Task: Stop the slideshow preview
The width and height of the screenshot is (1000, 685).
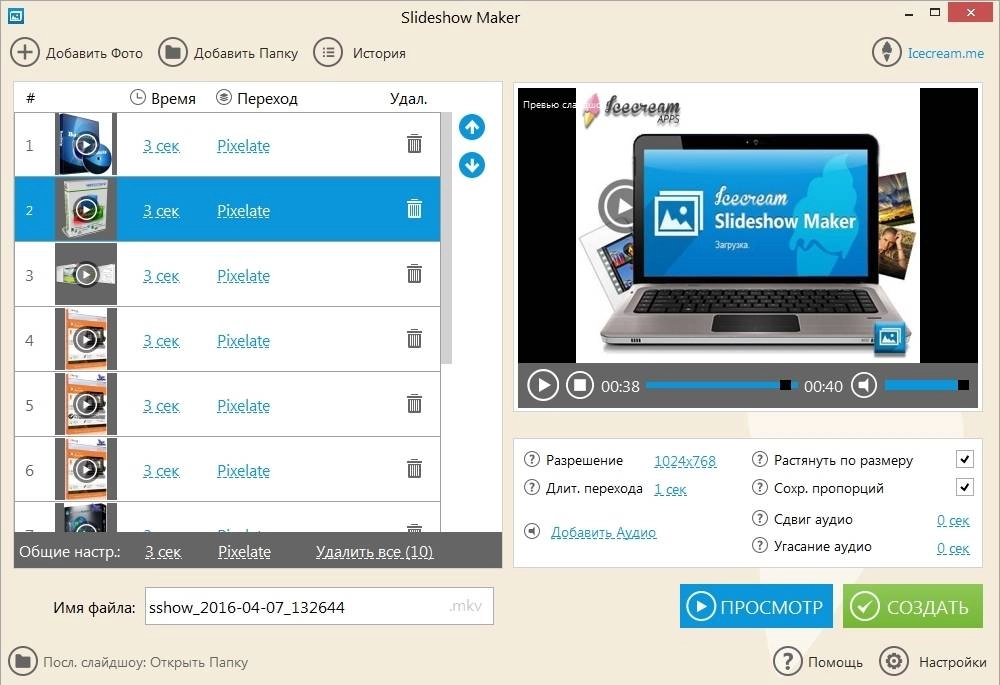Action: click(x=580, y=386)
